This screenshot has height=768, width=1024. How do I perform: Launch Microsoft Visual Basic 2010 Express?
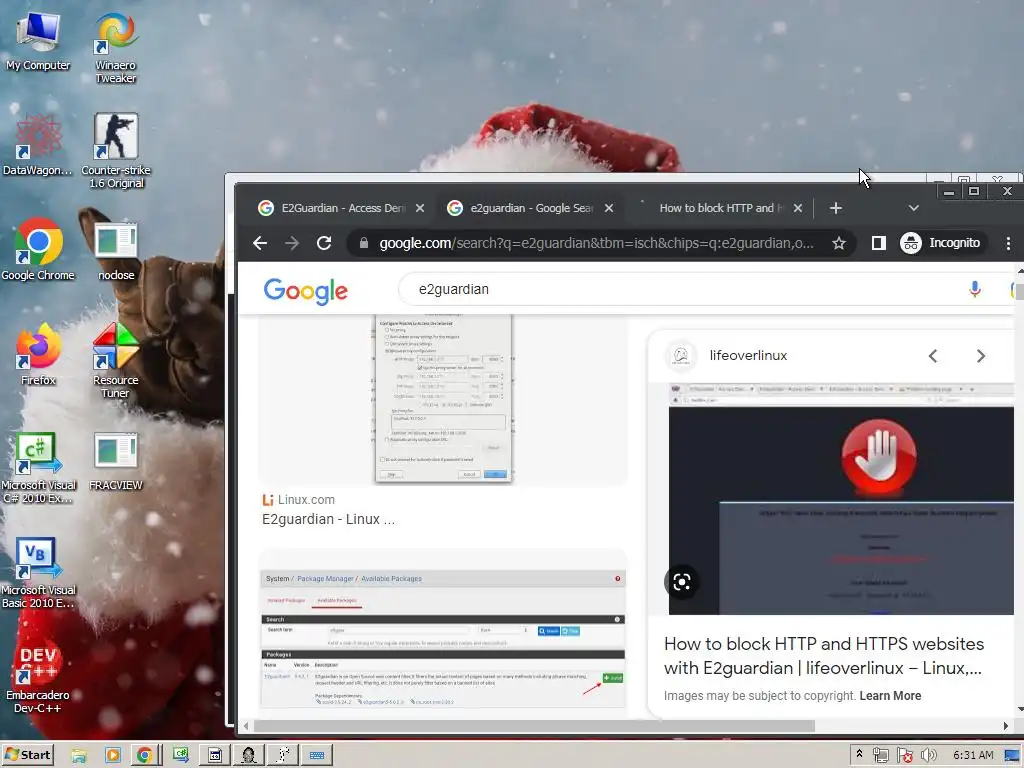pyautogui.click(x=38, y=573)
